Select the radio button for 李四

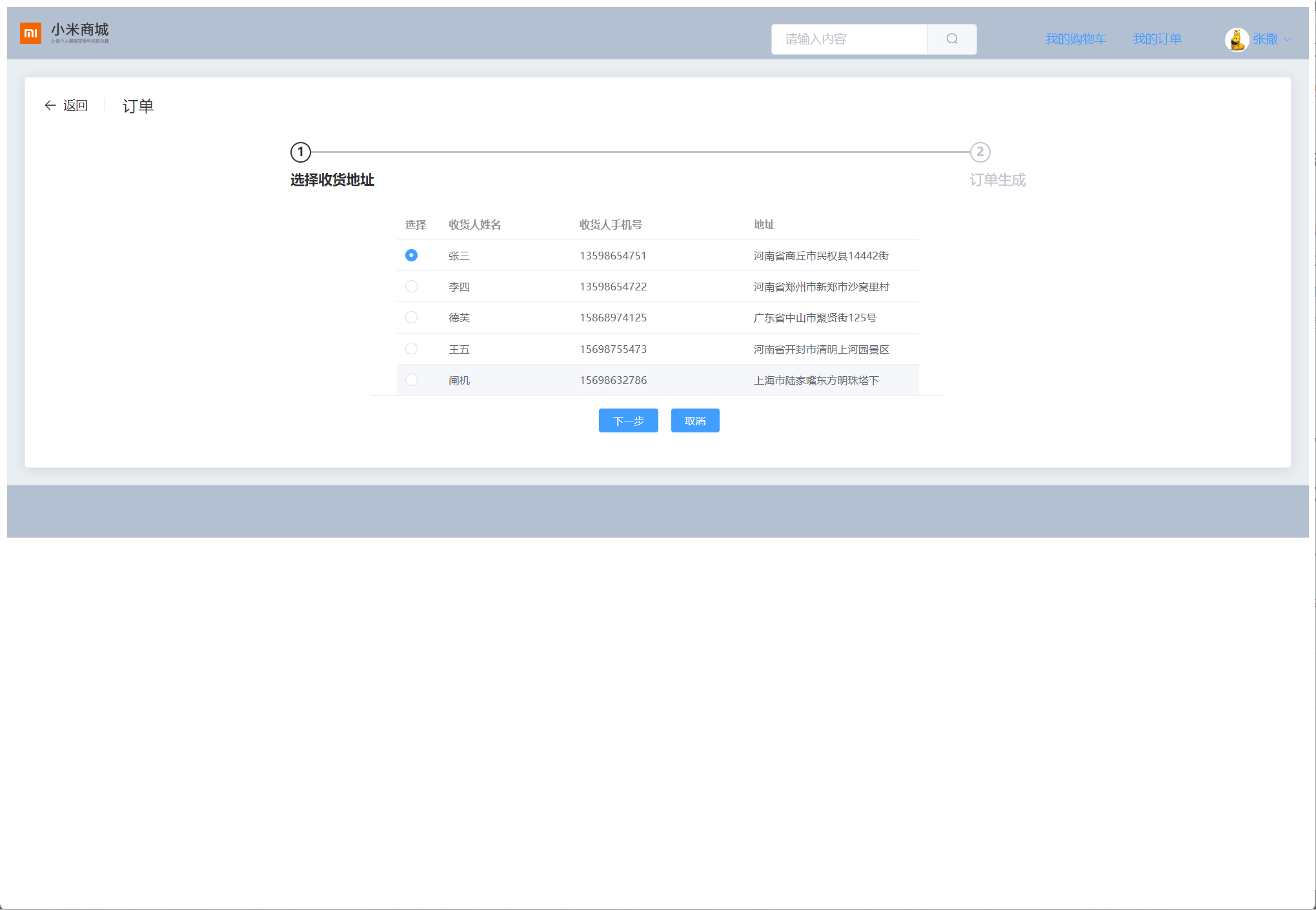(411, 287)
